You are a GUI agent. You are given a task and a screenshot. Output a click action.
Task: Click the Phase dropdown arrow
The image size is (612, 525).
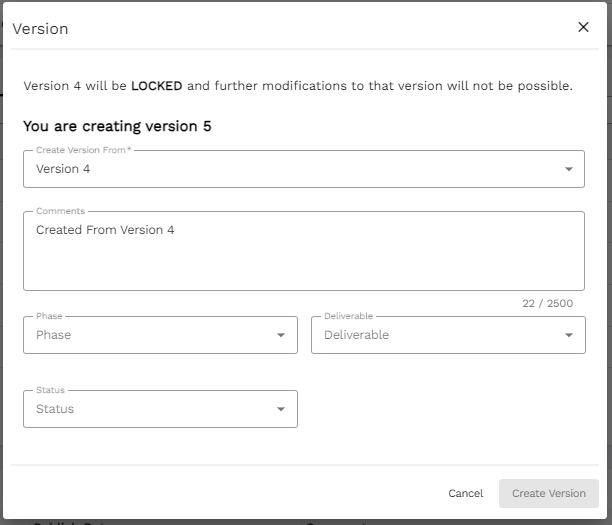pos(281,335)
